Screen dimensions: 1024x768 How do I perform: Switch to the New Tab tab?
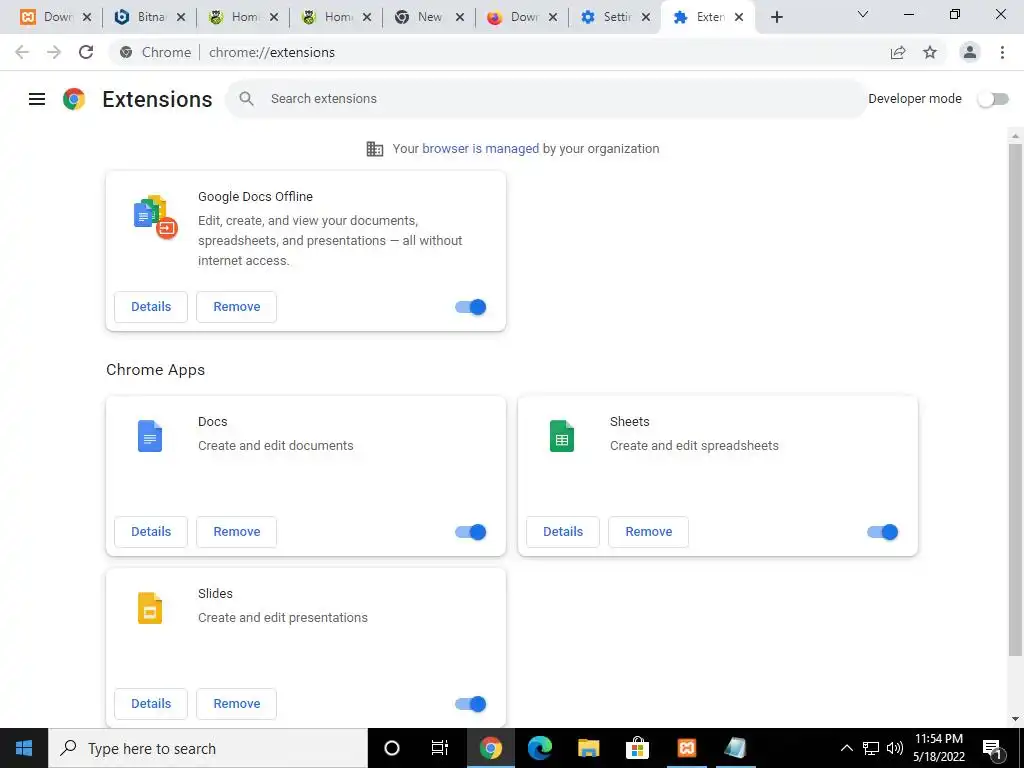pyautogui.click(x=429, y=17)
